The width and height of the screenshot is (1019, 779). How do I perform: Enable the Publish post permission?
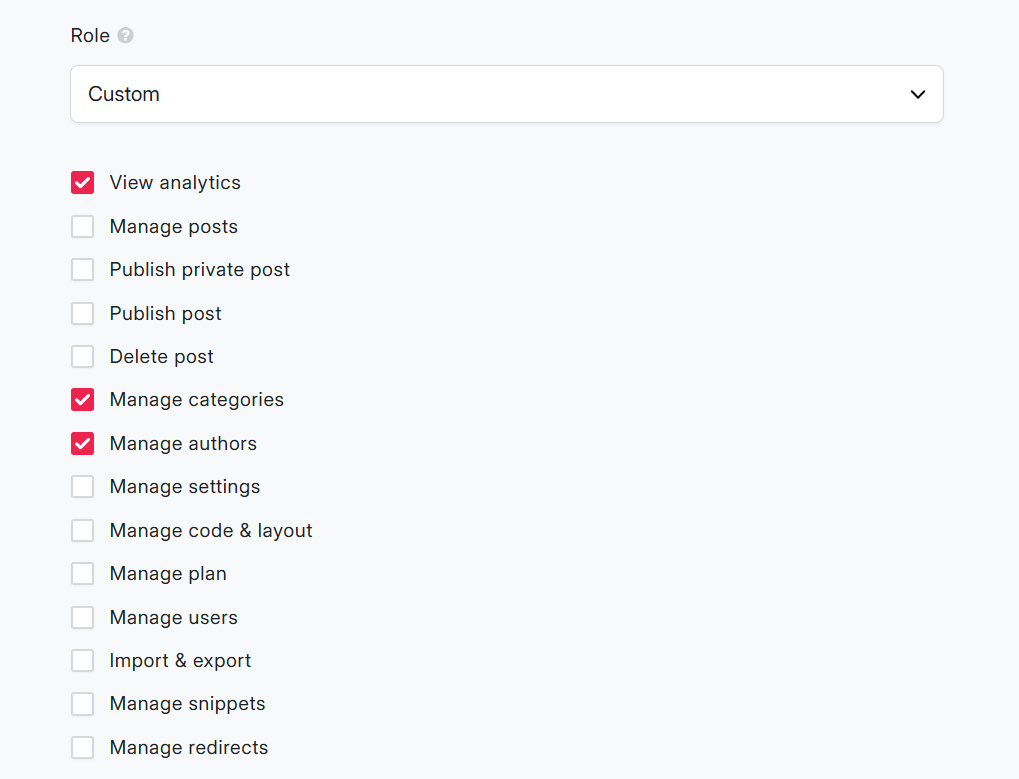click(82, 313)
